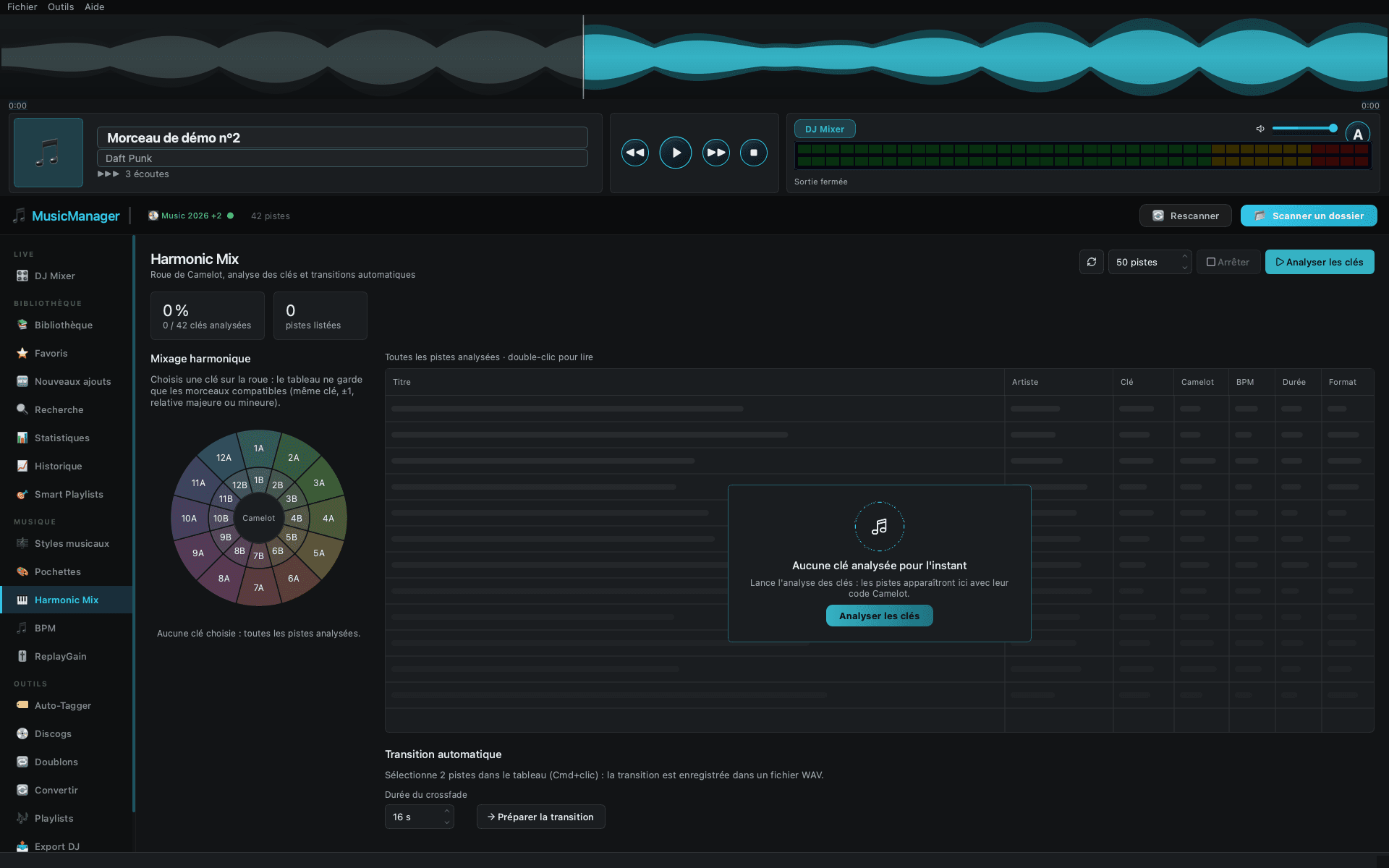Select the Harmonic Mix sidebar tab
Screen dimensions: 1389x868
(x=67, y=600)
